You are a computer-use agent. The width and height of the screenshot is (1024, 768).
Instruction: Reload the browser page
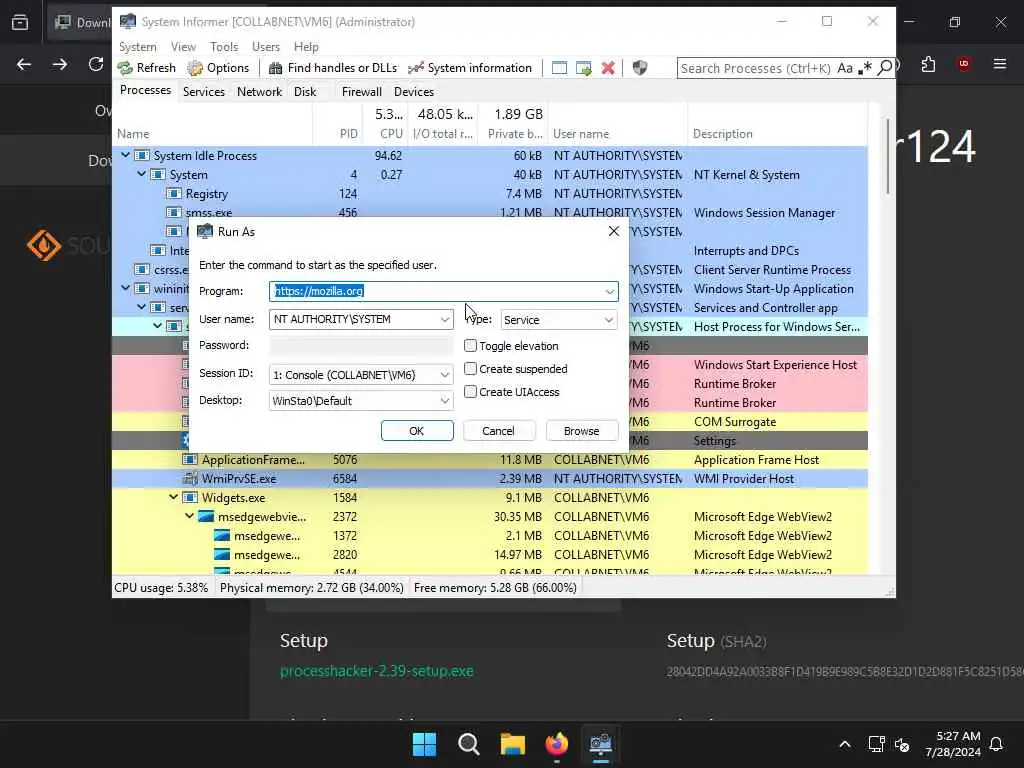96,64
